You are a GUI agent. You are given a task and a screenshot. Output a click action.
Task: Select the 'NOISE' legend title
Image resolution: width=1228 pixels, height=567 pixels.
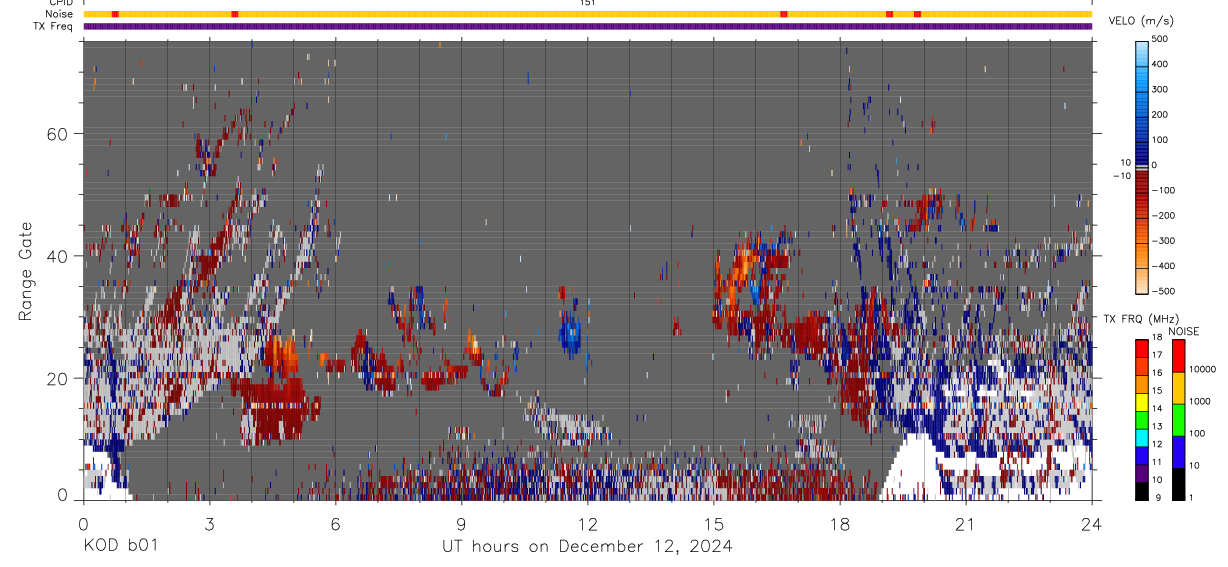pyautogui.click(x=1184, y=331)
